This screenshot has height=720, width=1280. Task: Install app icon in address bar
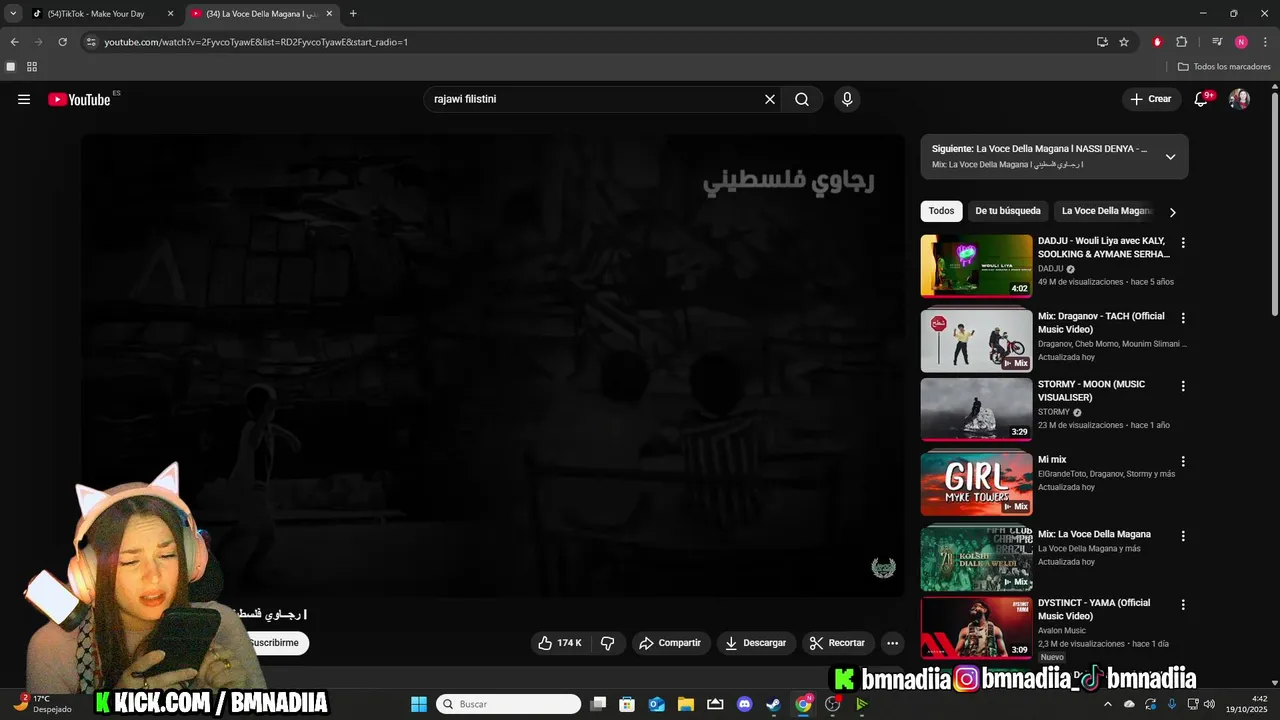[1102, 42]
